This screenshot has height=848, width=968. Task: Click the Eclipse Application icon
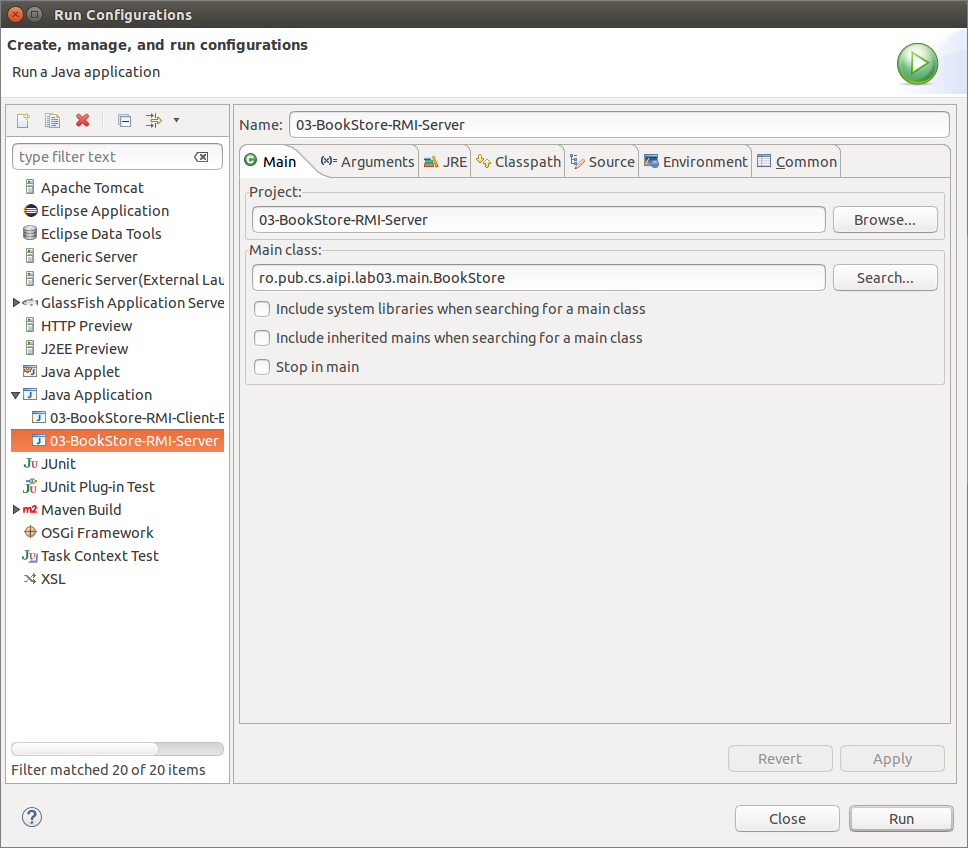30,210
